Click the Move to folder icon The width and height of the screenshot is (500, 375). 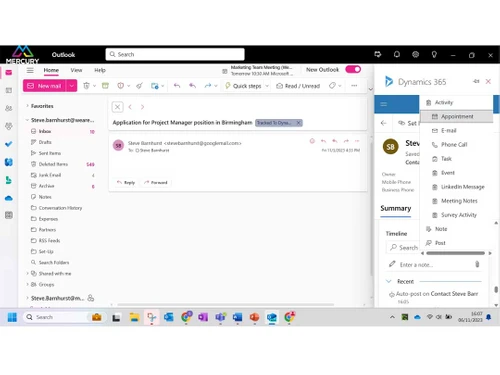(x=155, y=86)
